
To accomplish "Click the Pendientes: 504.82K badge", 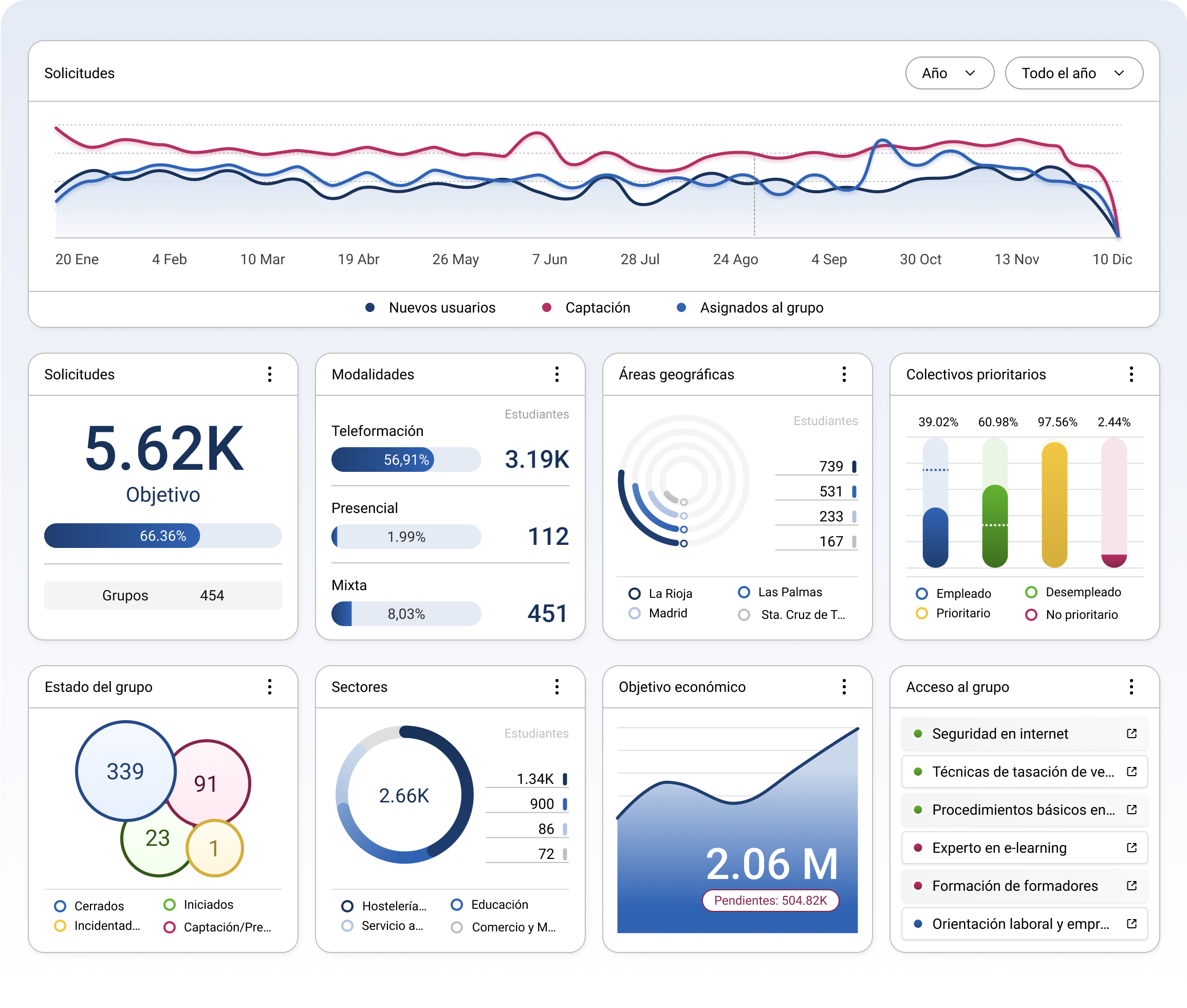I will (770, 901).
